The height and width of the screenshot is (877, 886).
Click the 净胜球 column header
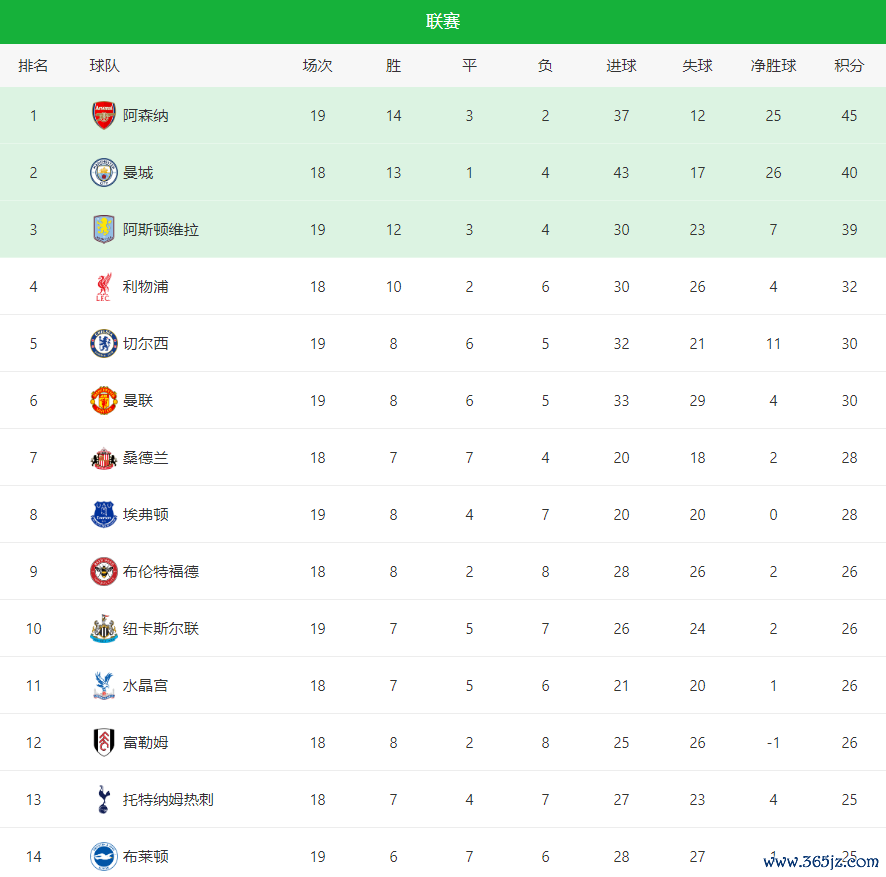click(773, 66)
